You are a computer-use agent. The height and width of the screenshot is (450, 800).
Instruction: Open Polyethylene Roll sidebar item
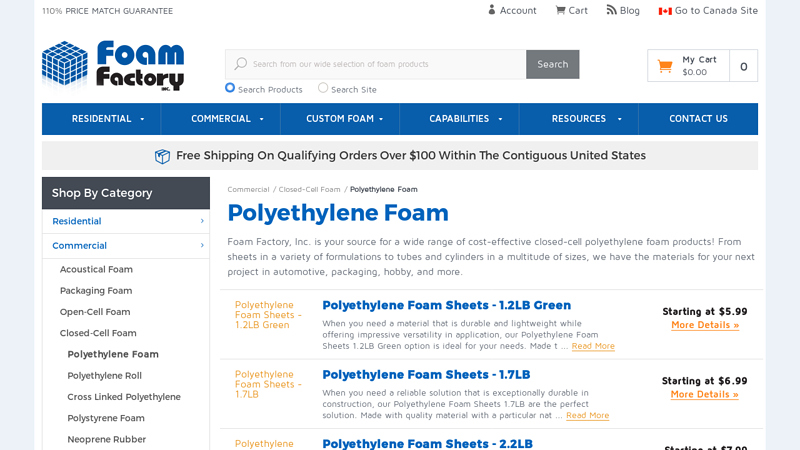pyautogui.click(x=105, y=376)
